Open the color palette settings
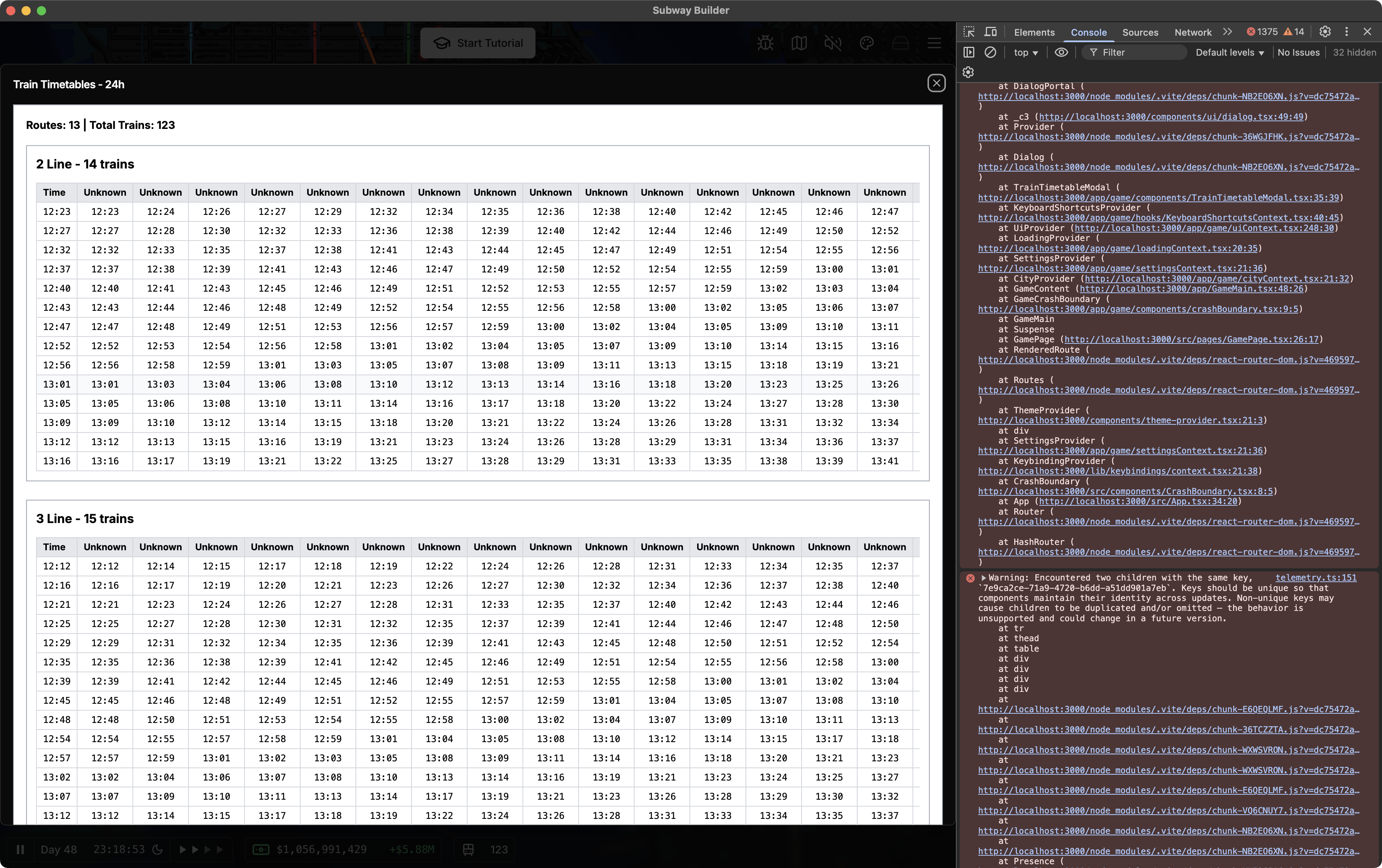Viewport: 1382px width, 868px height. point(866,43)
